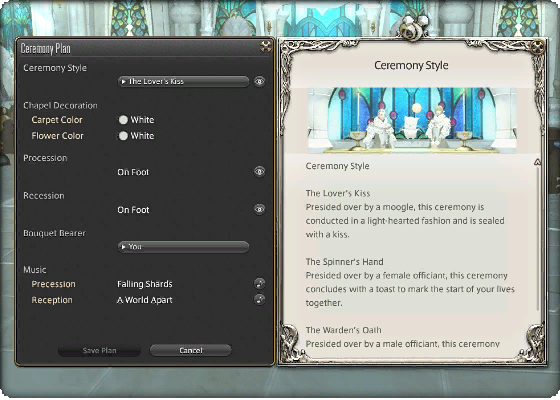Click the wedding rings ornament icon
Image resolution: width=560 pixels, height=400 pixels.
413,27
